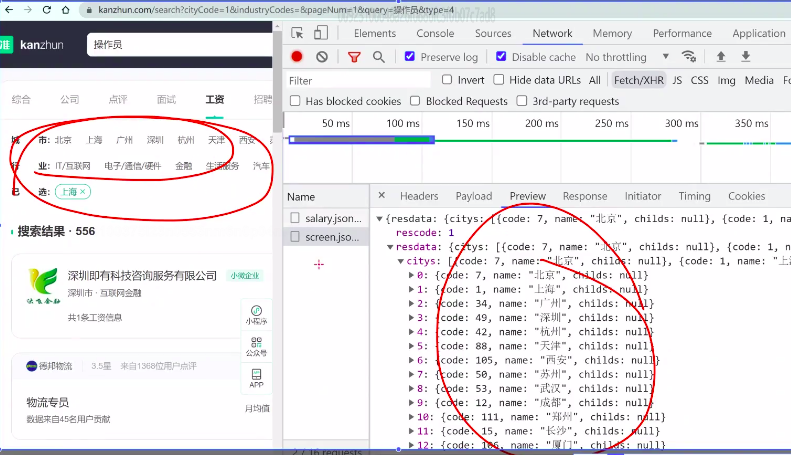Viewport: 791px width, 455px height.
Task: Import HAR file upload arrow
Action: coord(721,56)
